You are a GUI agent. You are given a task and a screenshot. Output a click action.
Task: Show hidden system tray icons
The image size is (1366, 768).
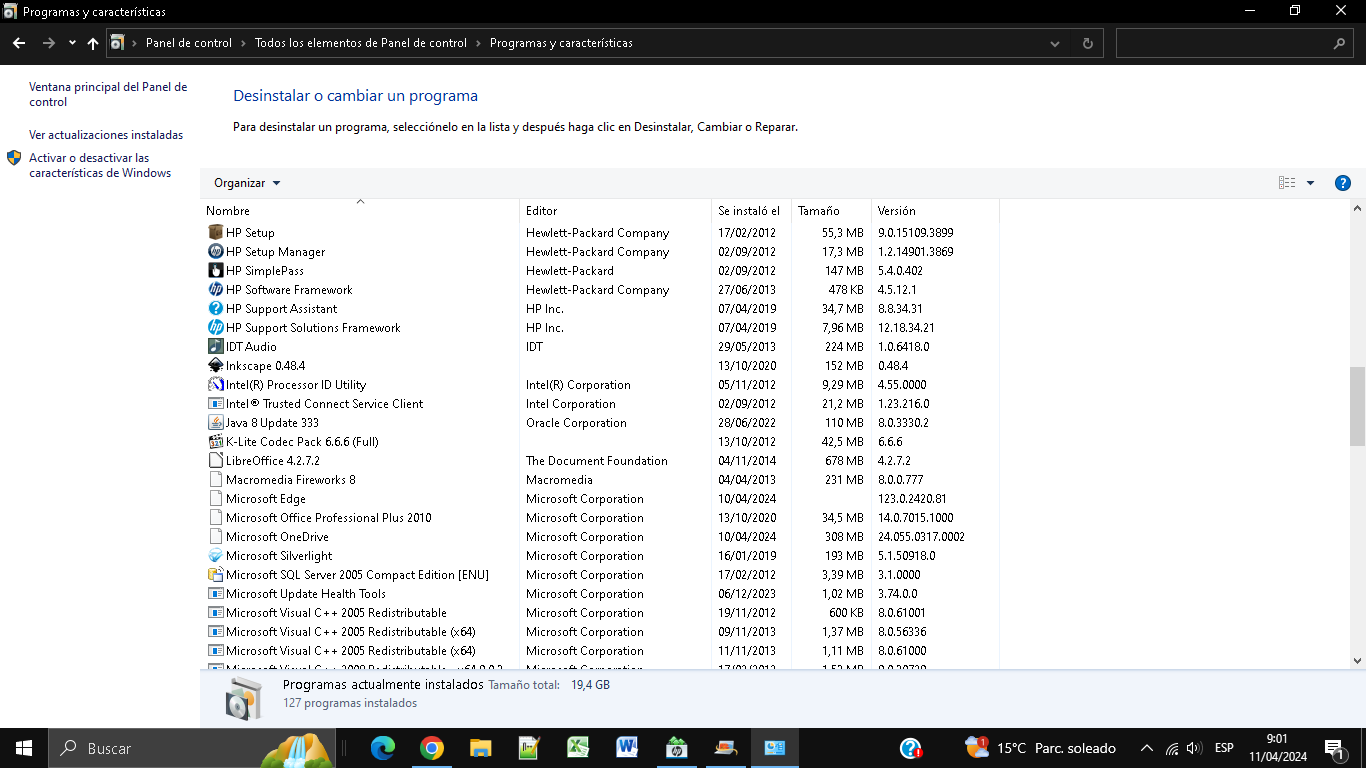(1147, 748)
